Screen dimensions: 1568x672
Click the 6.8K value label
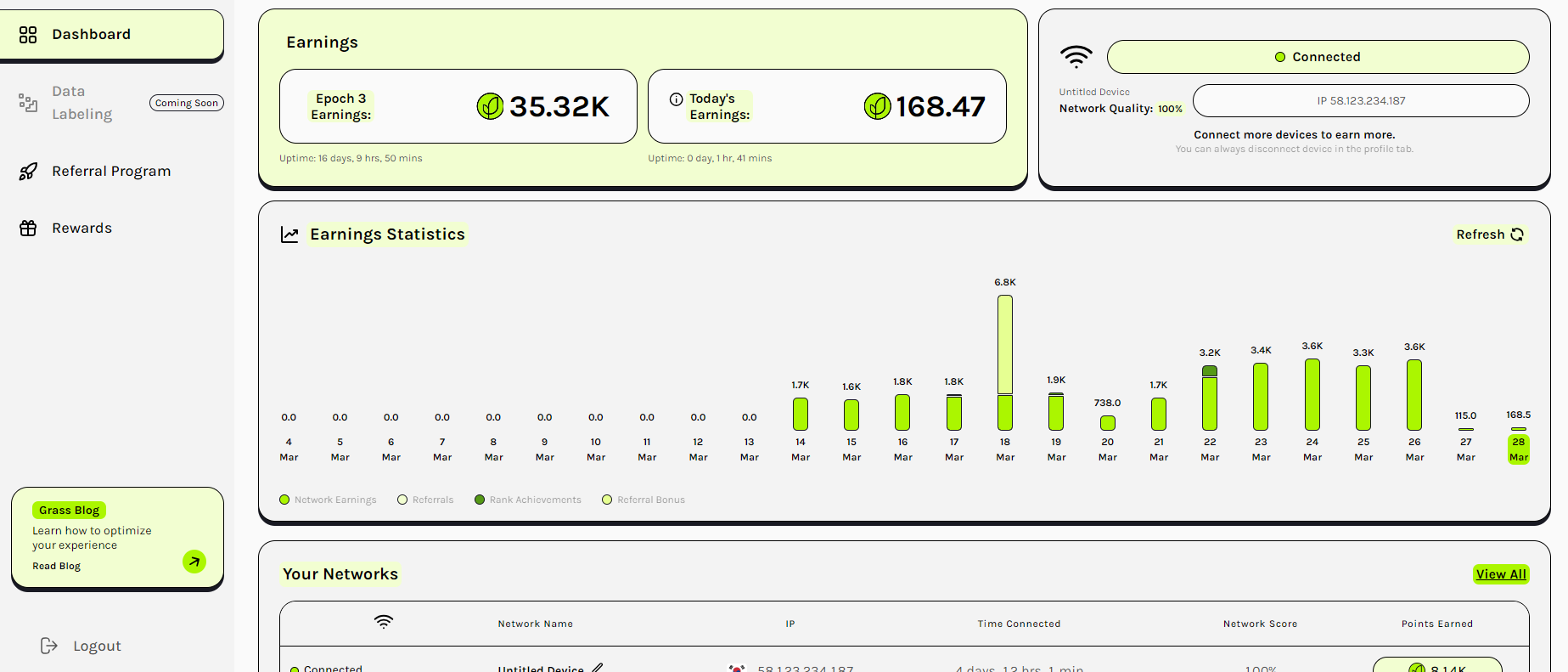pos(1005,283)
